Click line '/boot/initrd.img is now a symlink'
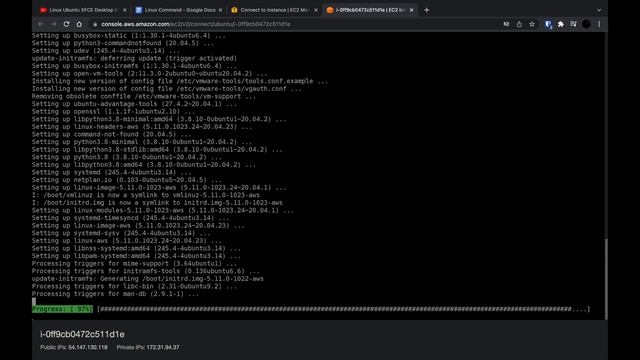This screenshot has width=640, height=360. [157, 202]
